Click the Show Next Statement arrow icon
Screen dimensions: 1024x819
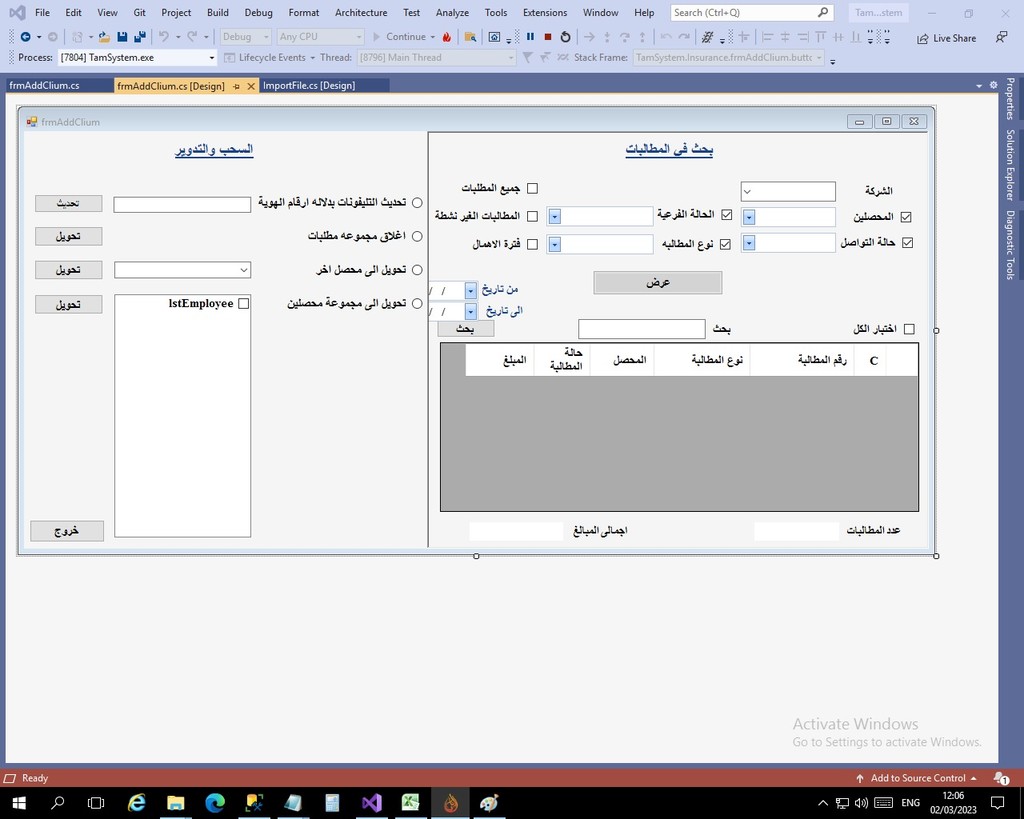[x=589, y=37]
